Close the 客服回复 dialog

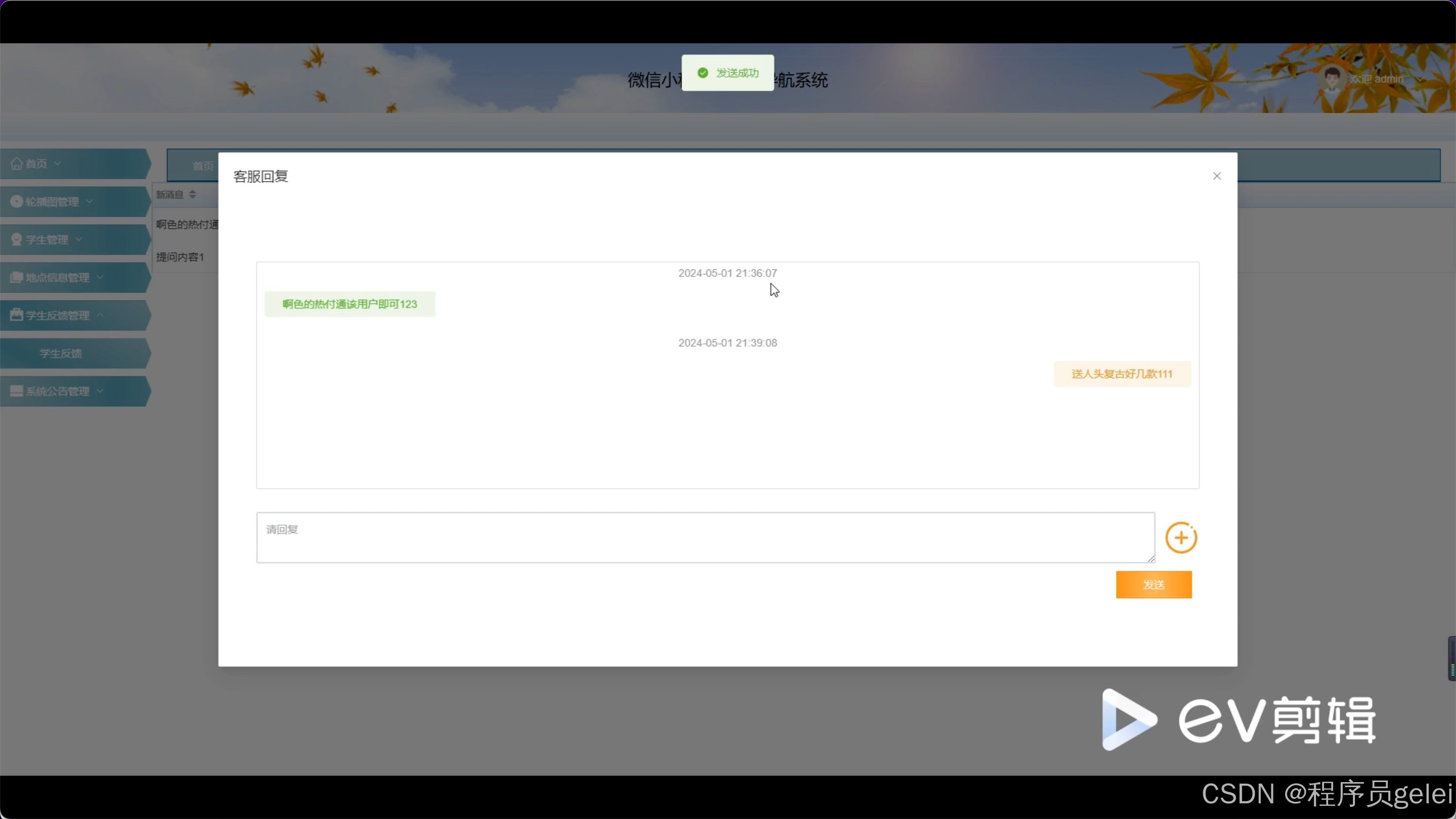click(x=1217, y=176)
